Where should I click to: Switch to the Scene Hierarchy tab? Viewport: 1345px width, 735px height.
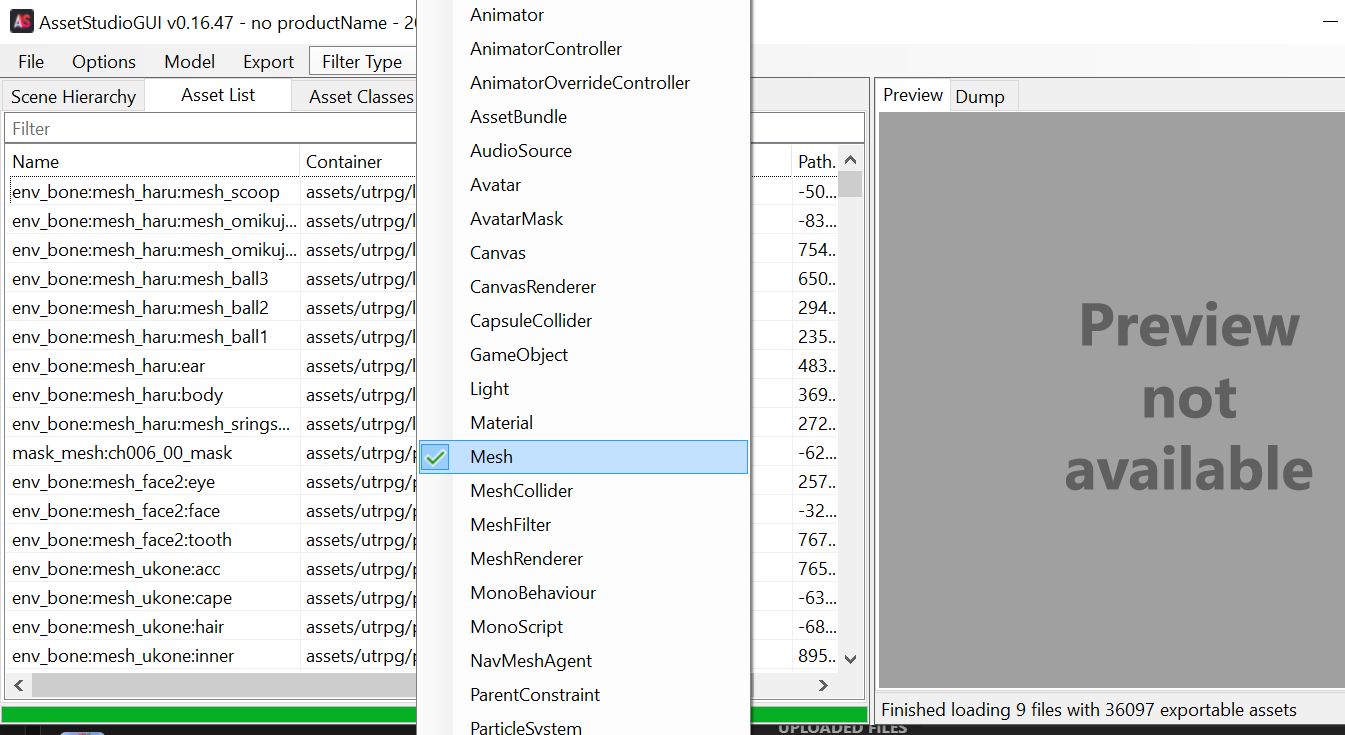click(x=73, y=97)
